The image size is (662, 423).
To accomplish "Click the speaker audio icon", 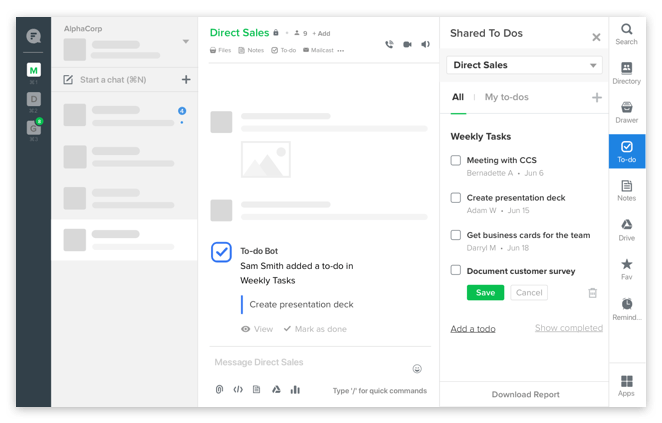I will point(426,44).
